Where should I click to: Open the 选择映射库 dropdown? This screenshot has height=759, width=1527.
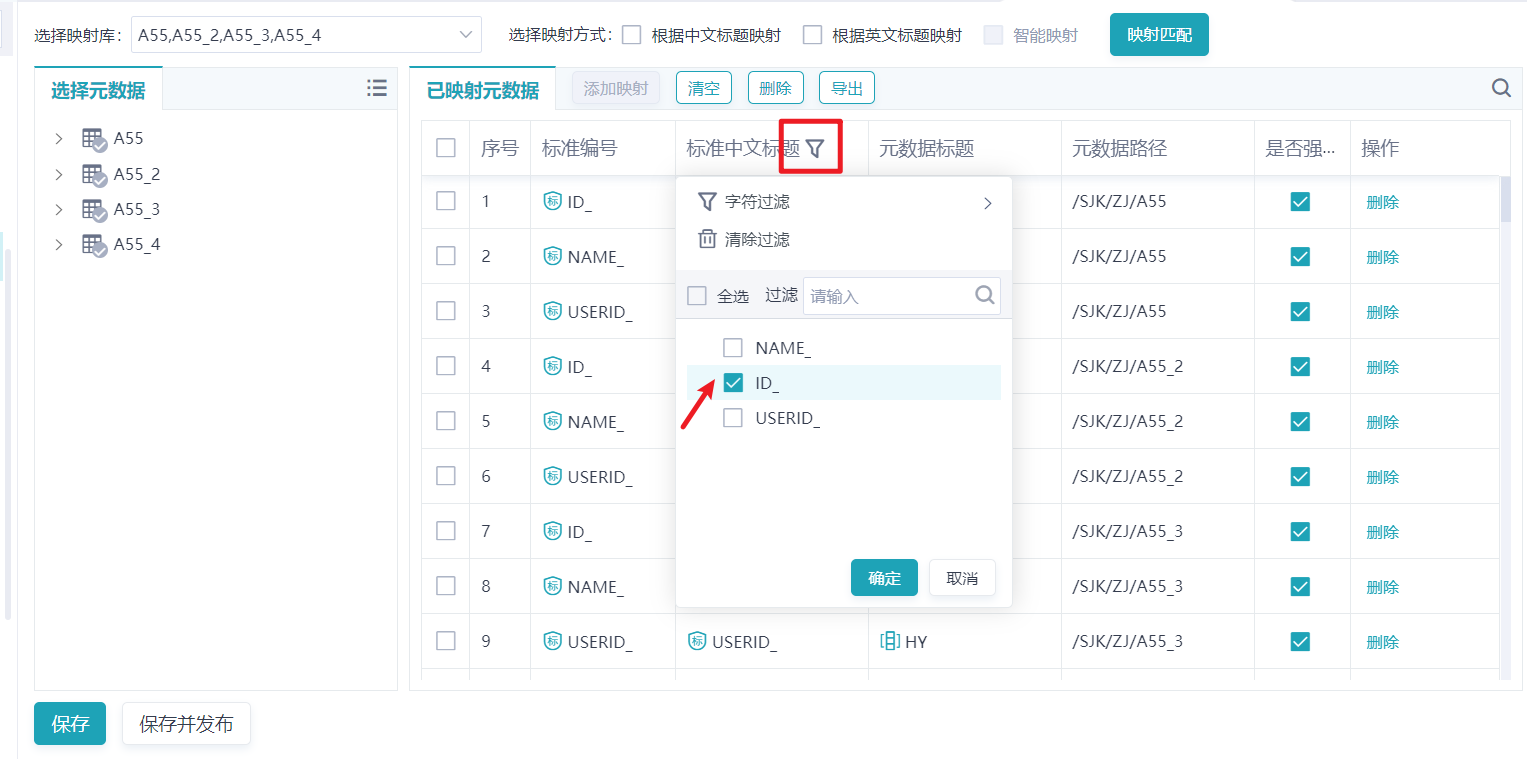click(306, 35)
